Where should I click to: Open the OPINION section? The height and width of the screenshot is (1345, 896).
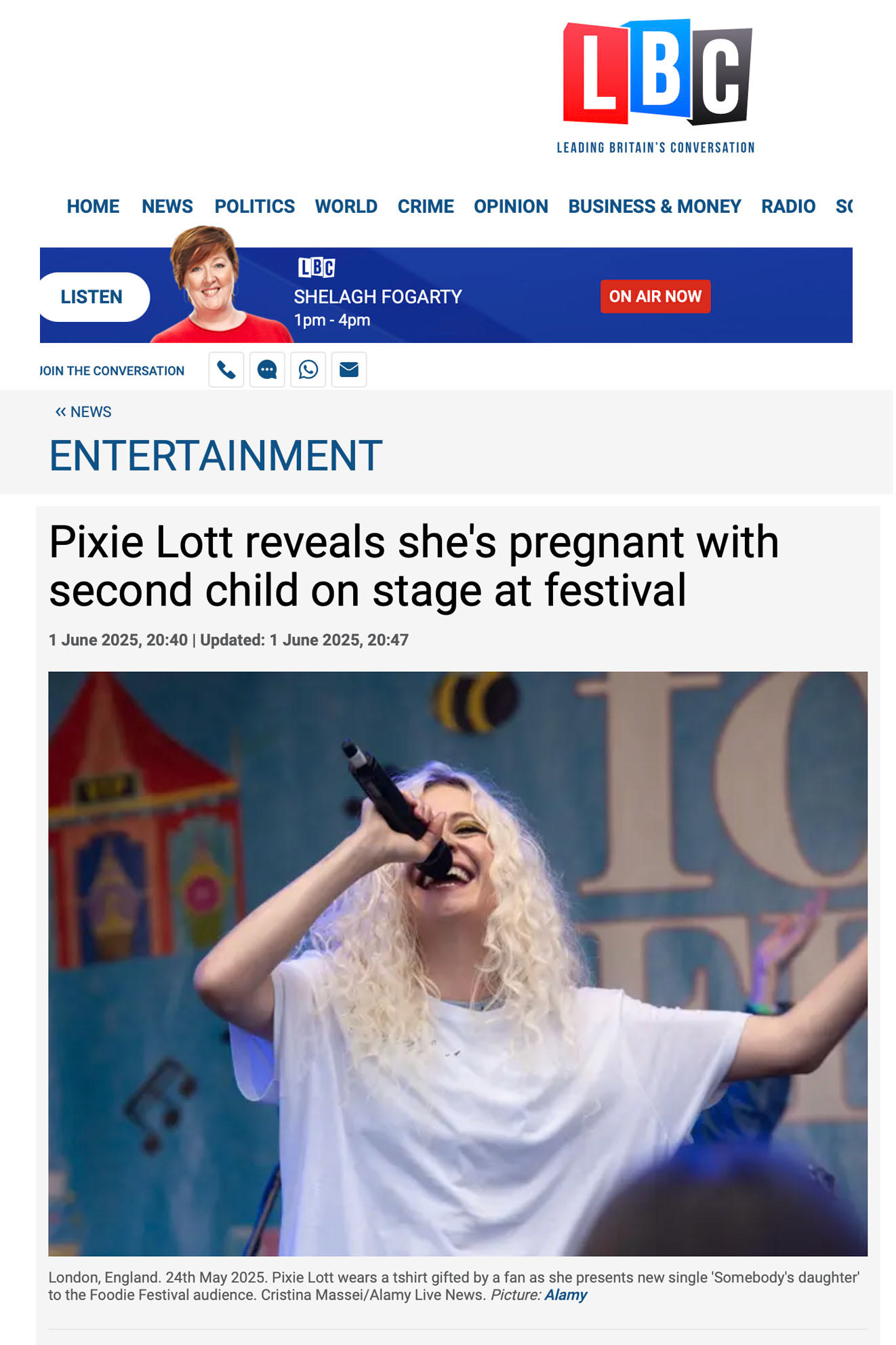pos(511,206)
